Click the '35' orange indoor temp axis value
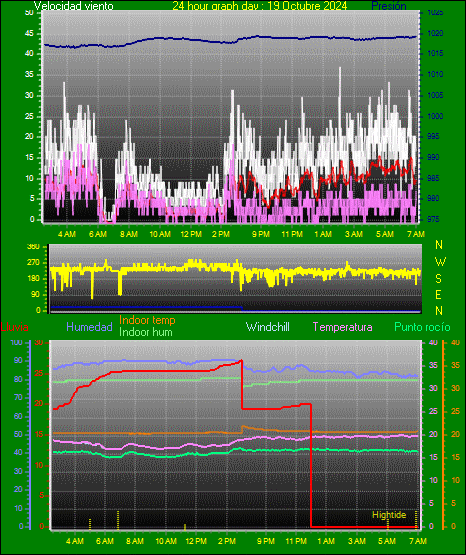 pos(455,365)
